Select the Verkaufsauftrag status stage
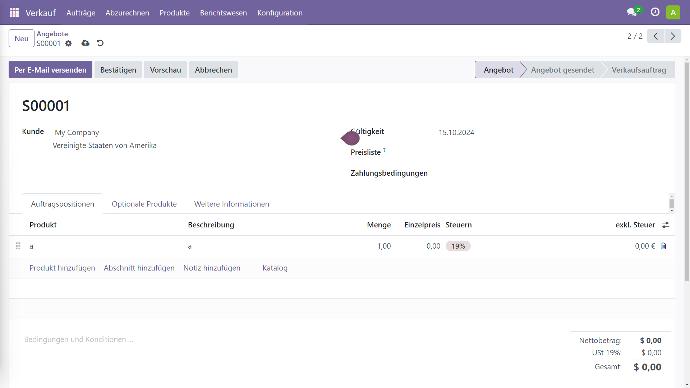This screenshot has height=388, width=690. coord(639,70)
